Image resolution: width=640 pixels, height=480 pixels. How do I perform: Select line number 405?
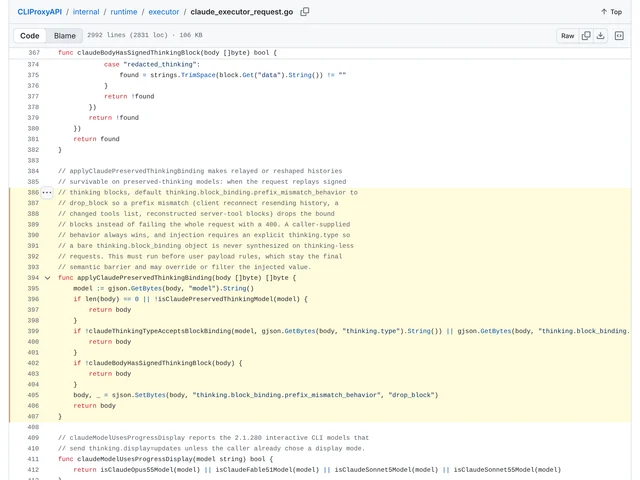tap(34, 395)
